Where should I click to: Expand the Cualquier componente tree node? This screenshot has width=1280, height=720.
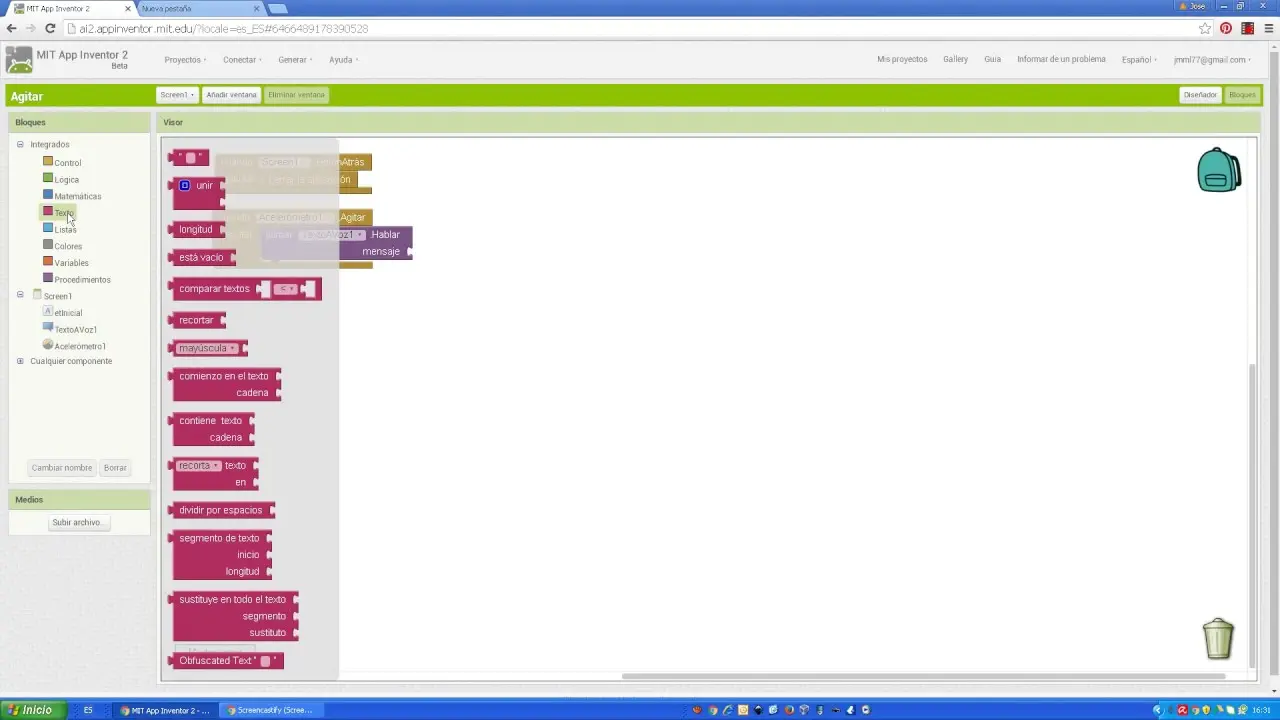(x=20, y=361)
